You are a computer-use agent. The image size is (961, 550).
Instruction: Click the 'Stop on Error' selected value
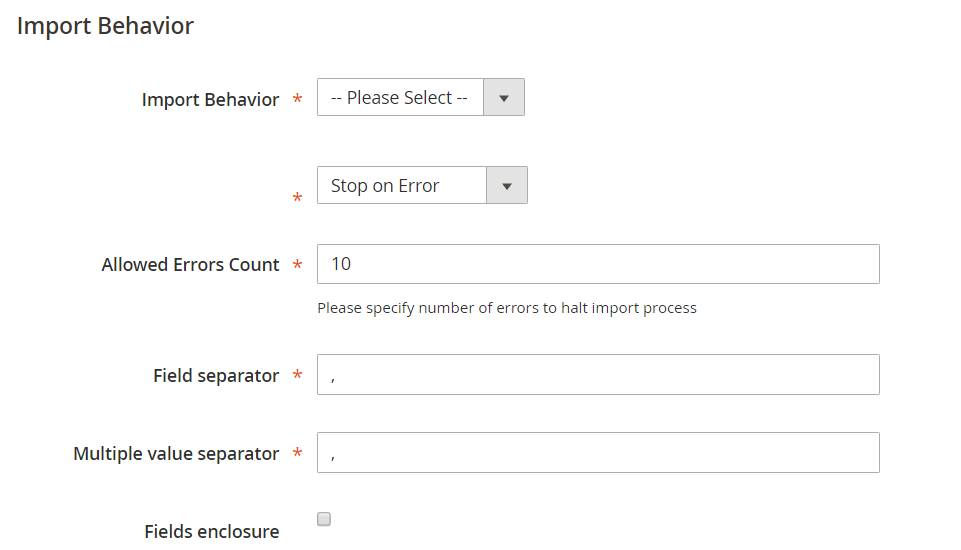(x=385, y=185)
